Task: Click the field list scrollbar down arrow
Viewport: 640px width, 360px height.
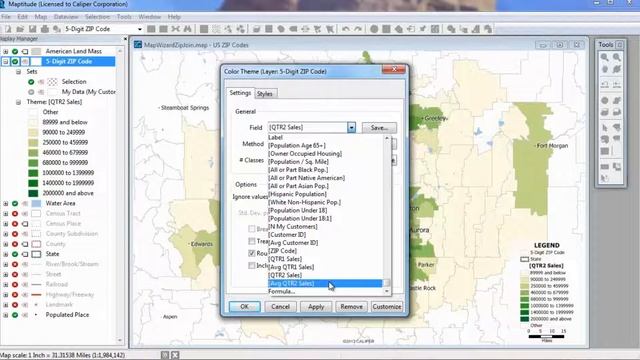Action: coord(387,291)
